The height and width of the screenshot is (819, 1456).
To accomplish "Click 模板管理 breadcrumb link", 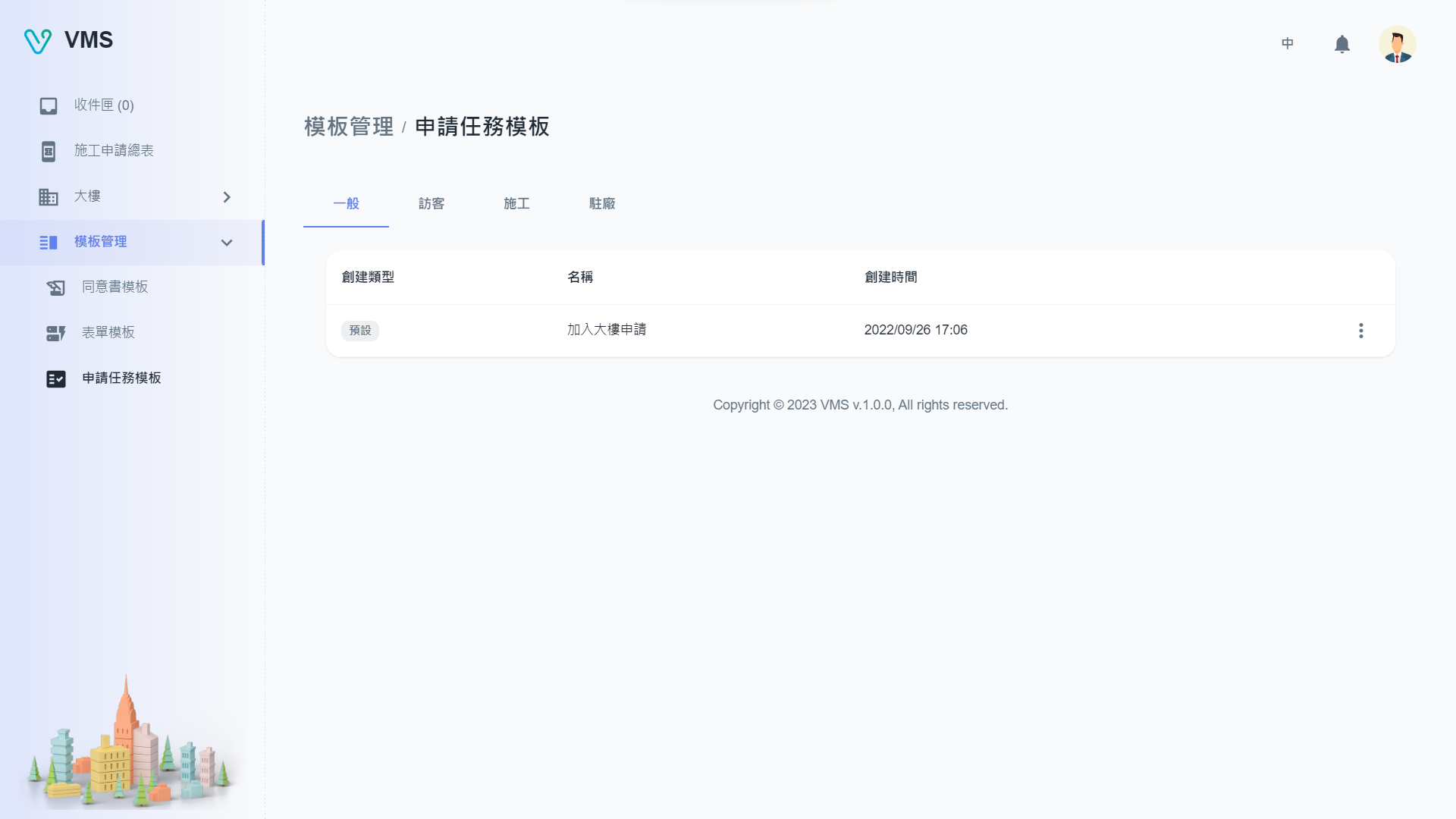I will pos(349,127).
